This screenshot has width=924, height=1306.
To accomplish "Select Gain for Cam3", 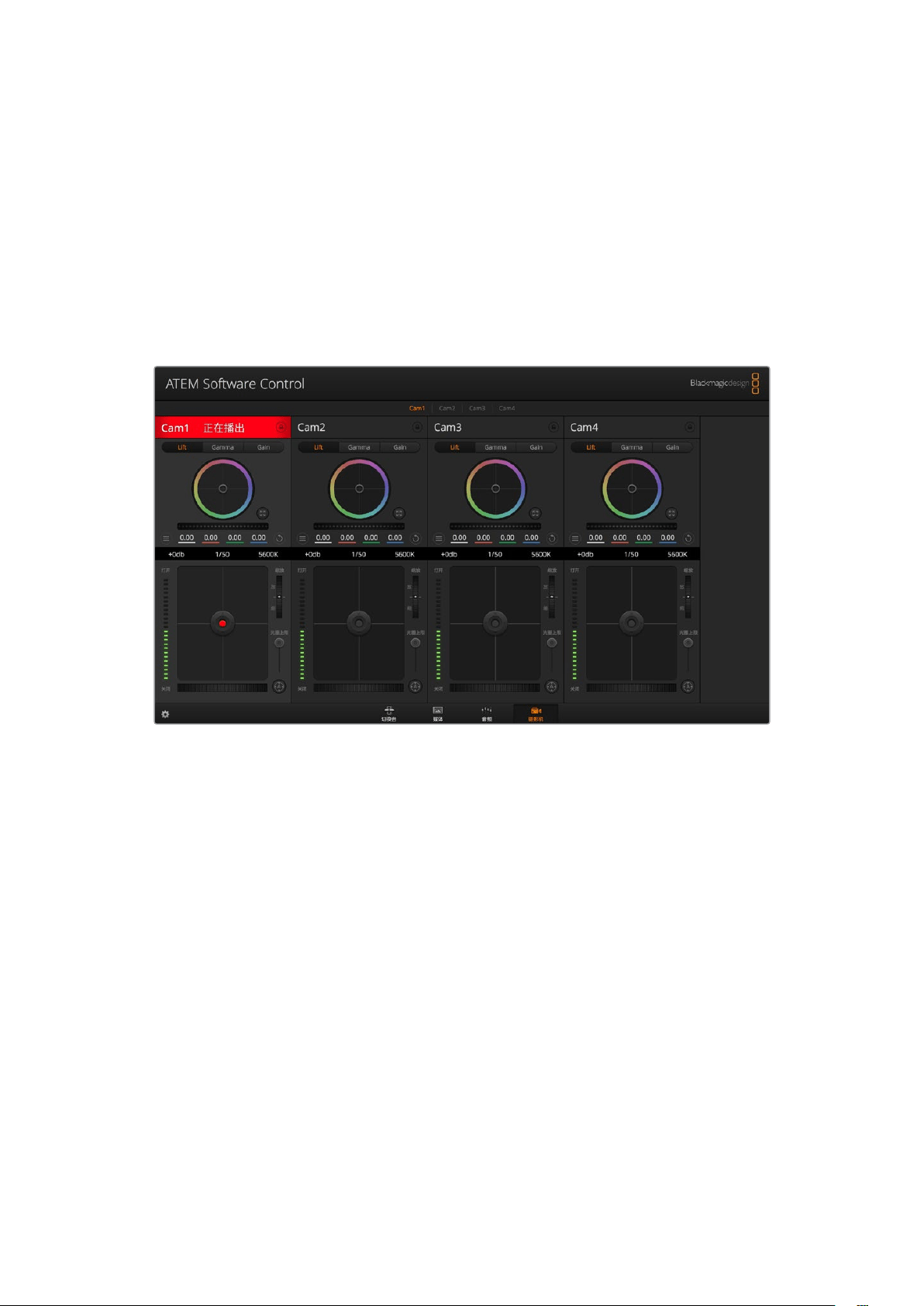I will click(536, 447).
